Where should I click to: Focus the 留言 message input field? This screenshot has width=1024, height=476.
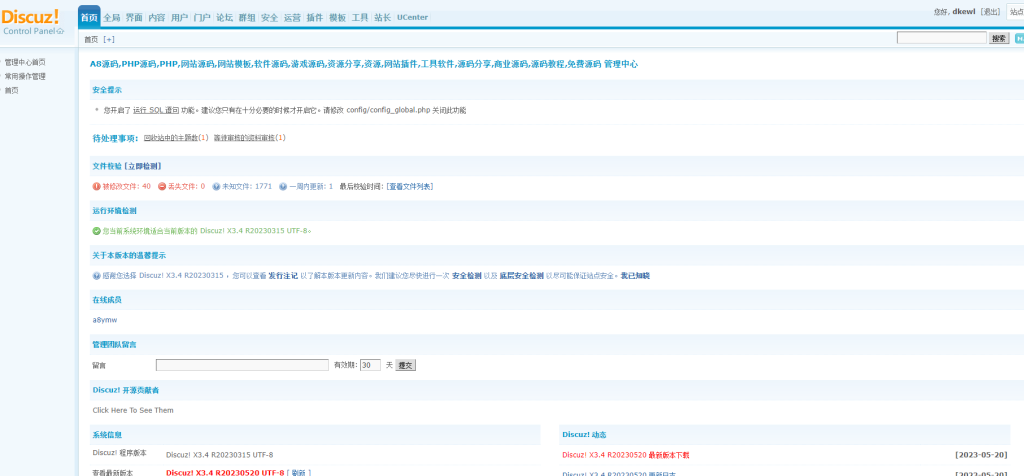pos(242,365)
